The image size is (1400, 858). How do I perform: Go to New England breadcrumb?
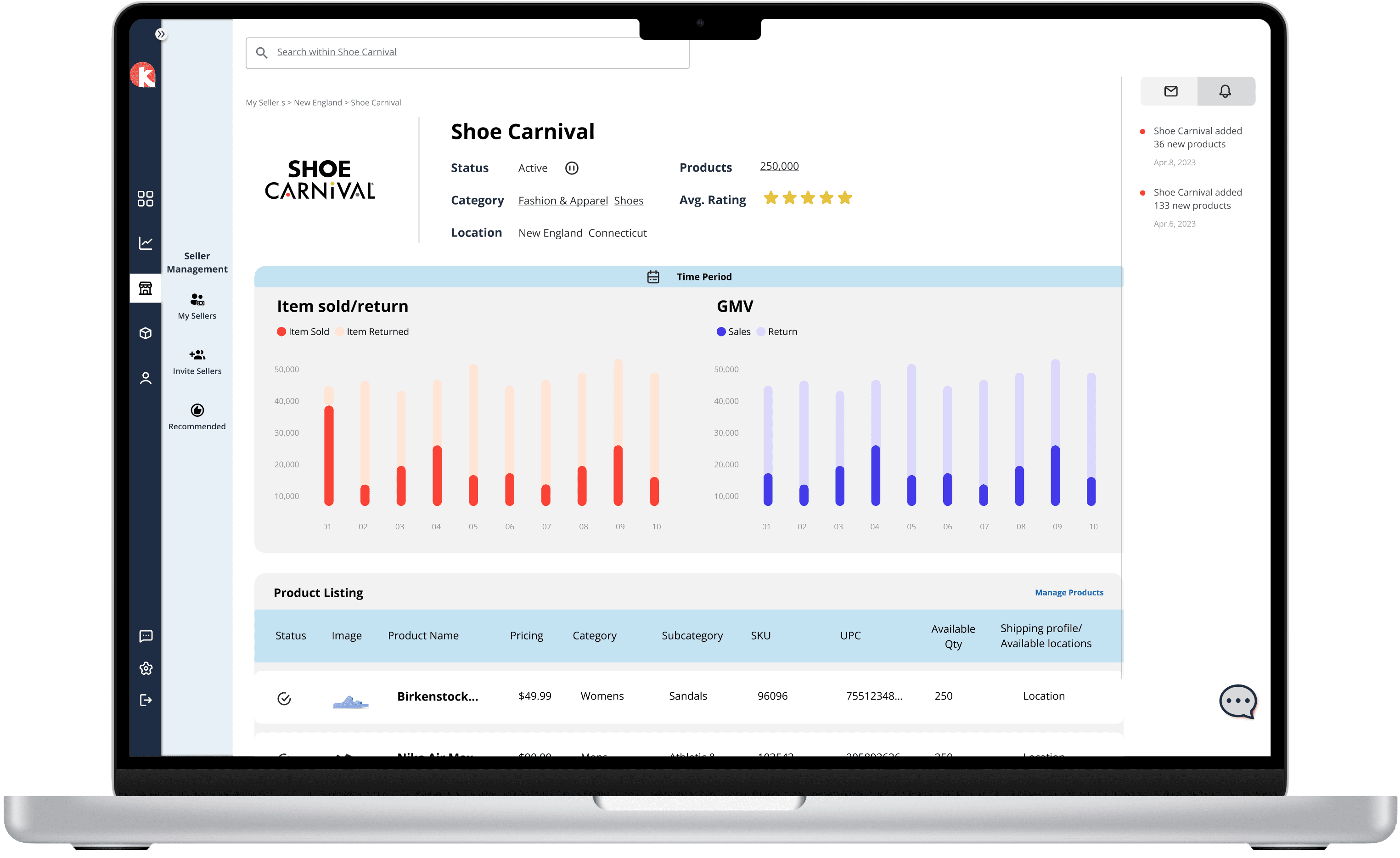click(318, 103)
